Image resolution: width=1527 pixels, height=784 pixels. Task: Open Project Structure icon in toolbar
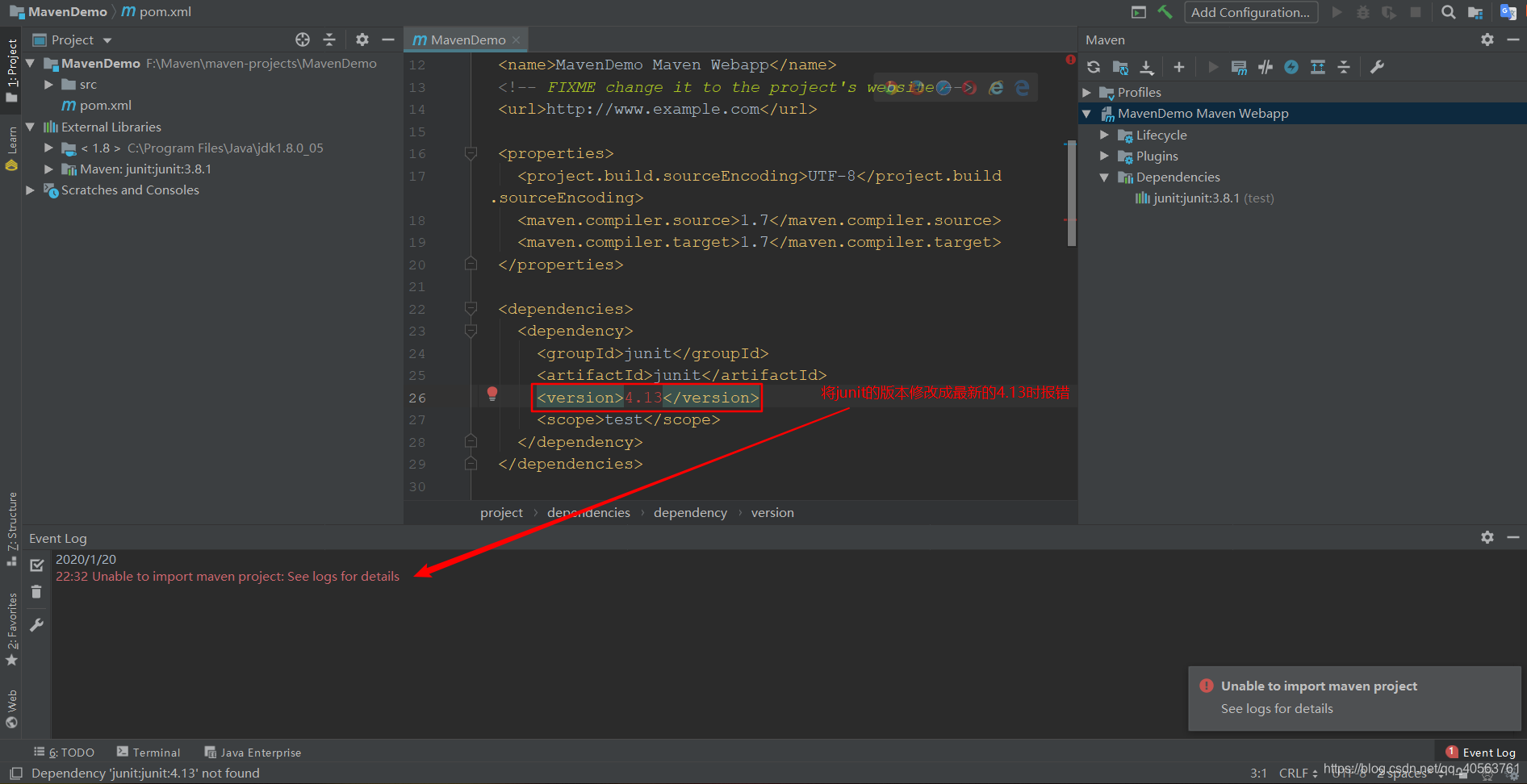(x=1475, y=12)
